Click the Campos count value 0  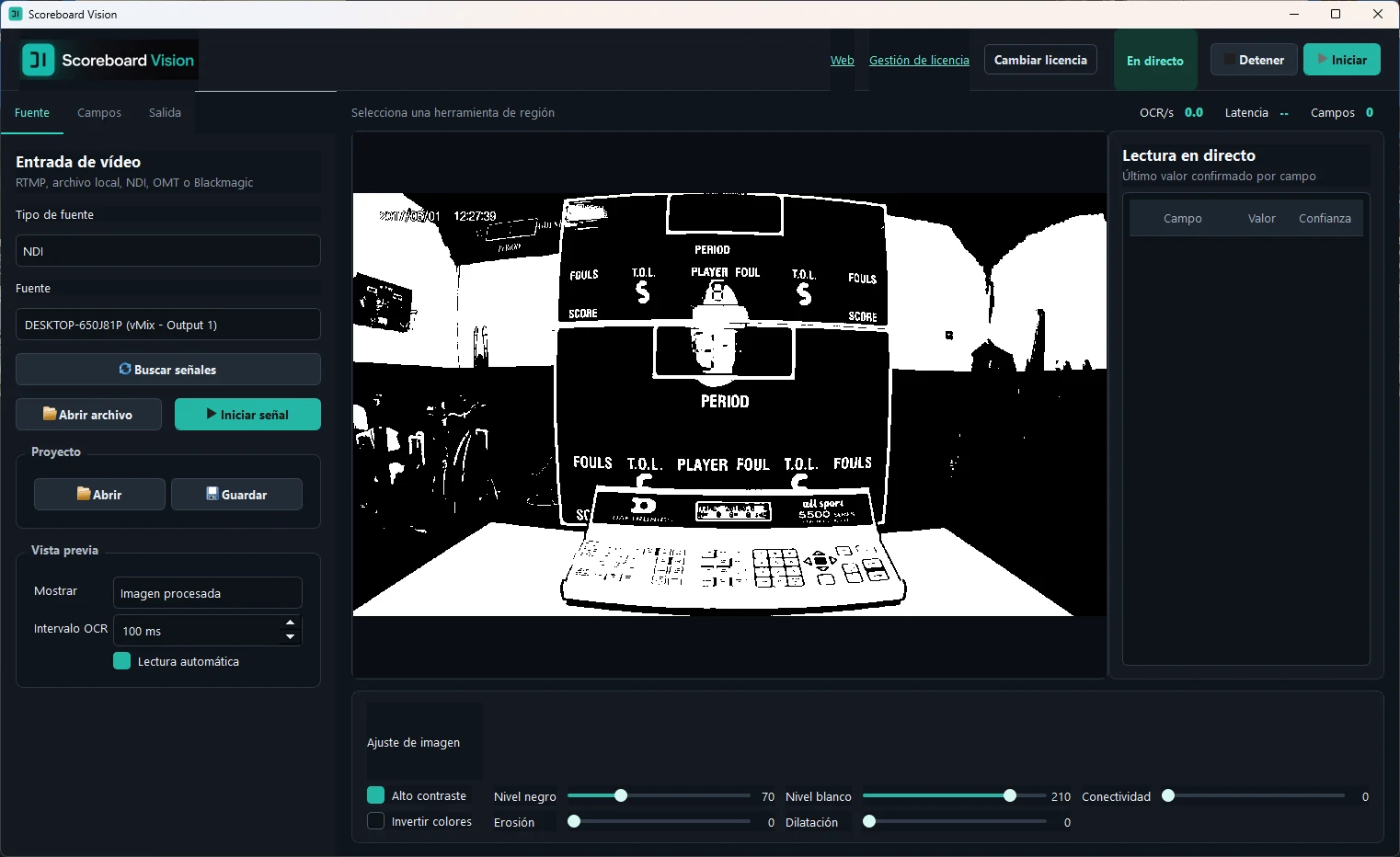[x=1370, y=112]
